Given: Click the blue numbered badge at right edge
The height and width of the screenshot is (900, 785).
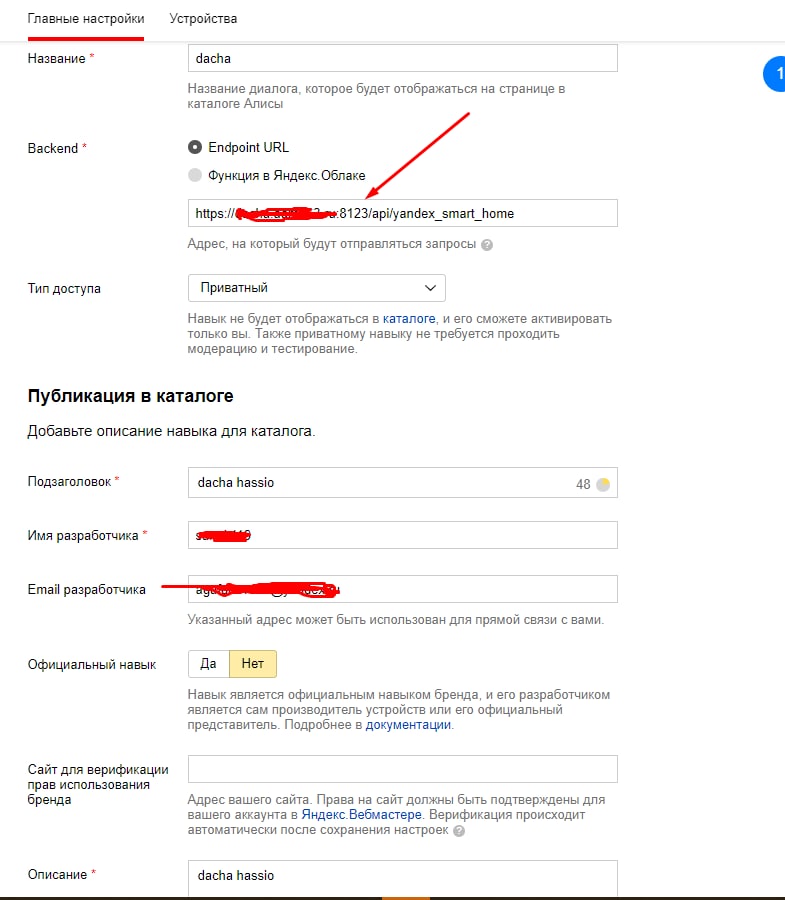Looking at the screenshot, I should pos(775,75).
